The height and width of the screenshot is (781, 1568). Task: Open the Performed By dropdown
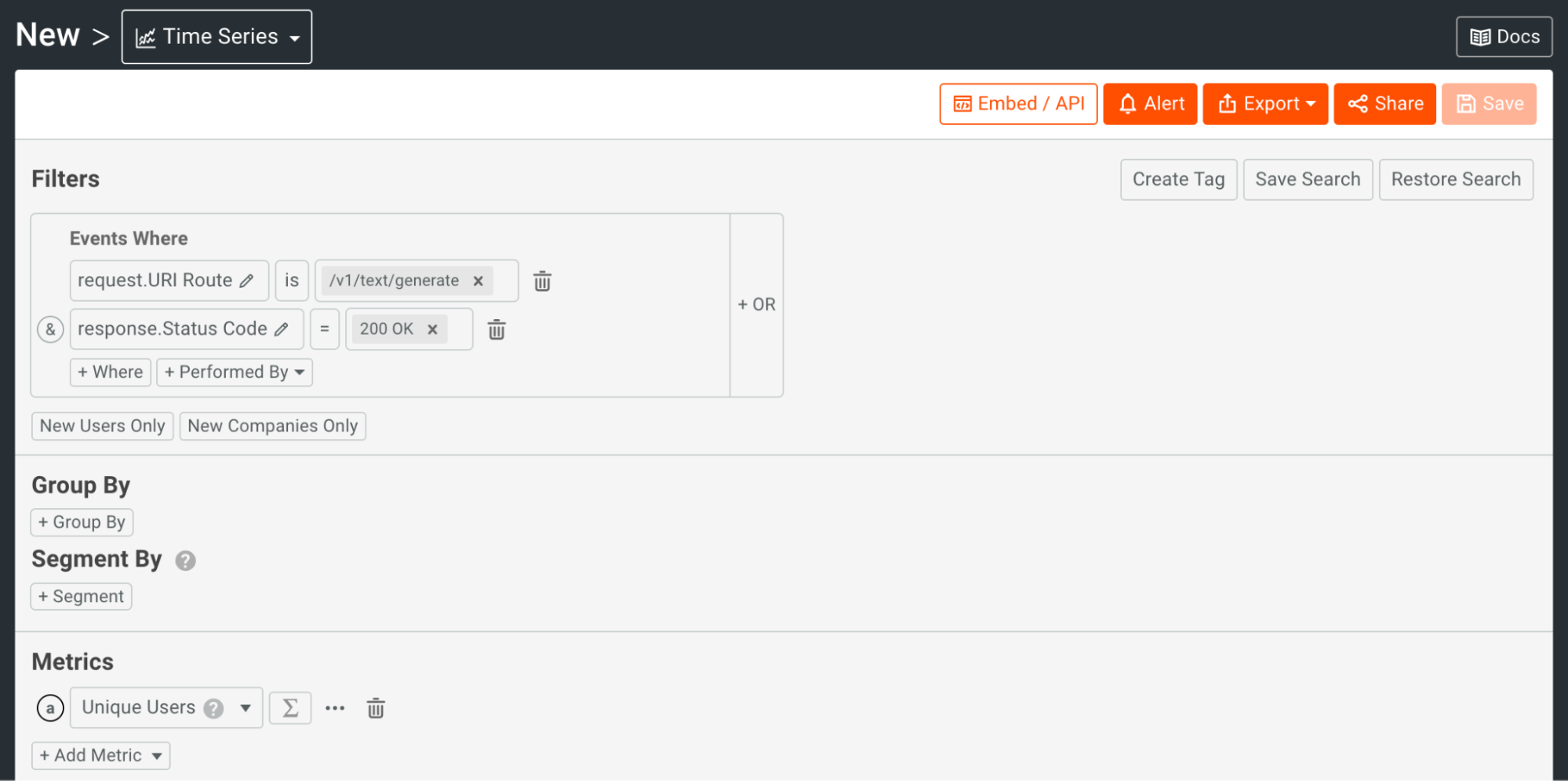(x=235, y=372)
